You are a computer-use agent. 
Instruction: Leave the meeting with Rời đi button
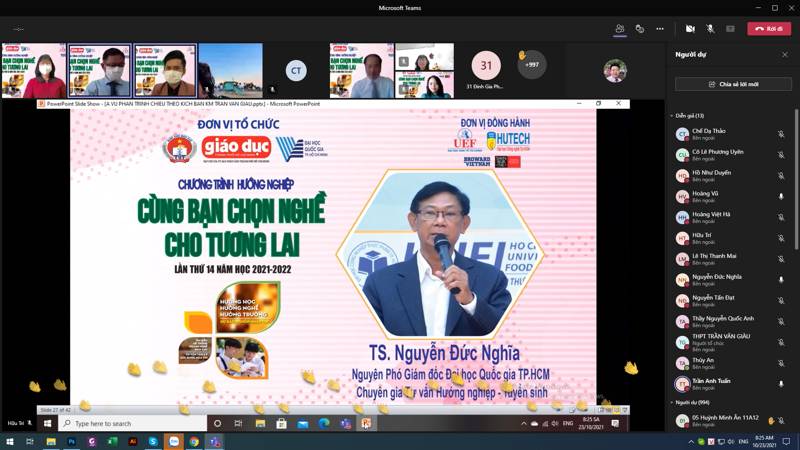769,29
